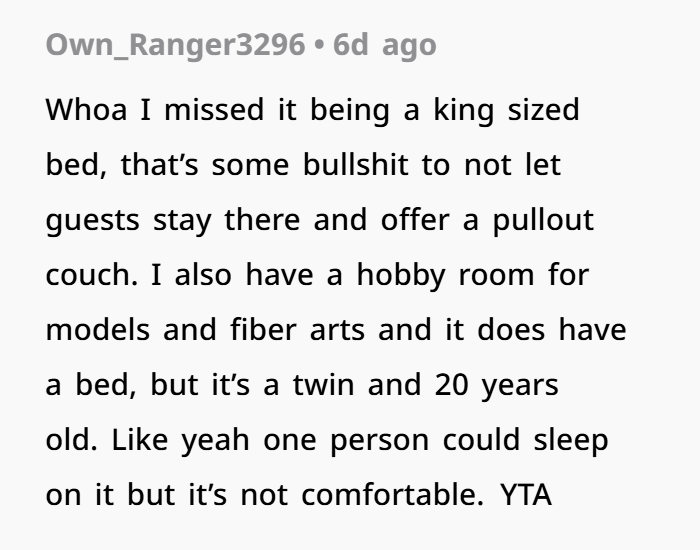This screenshot has width=700, height=550.
Task: Click the phrase king sized
Action: click(x=506, y=110)
